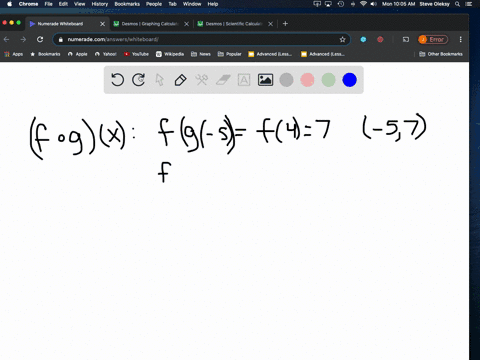Viewport: 480px width, 360px height.
Task: Click the Time Machine clock icon
Action: (x=341, y=4)
